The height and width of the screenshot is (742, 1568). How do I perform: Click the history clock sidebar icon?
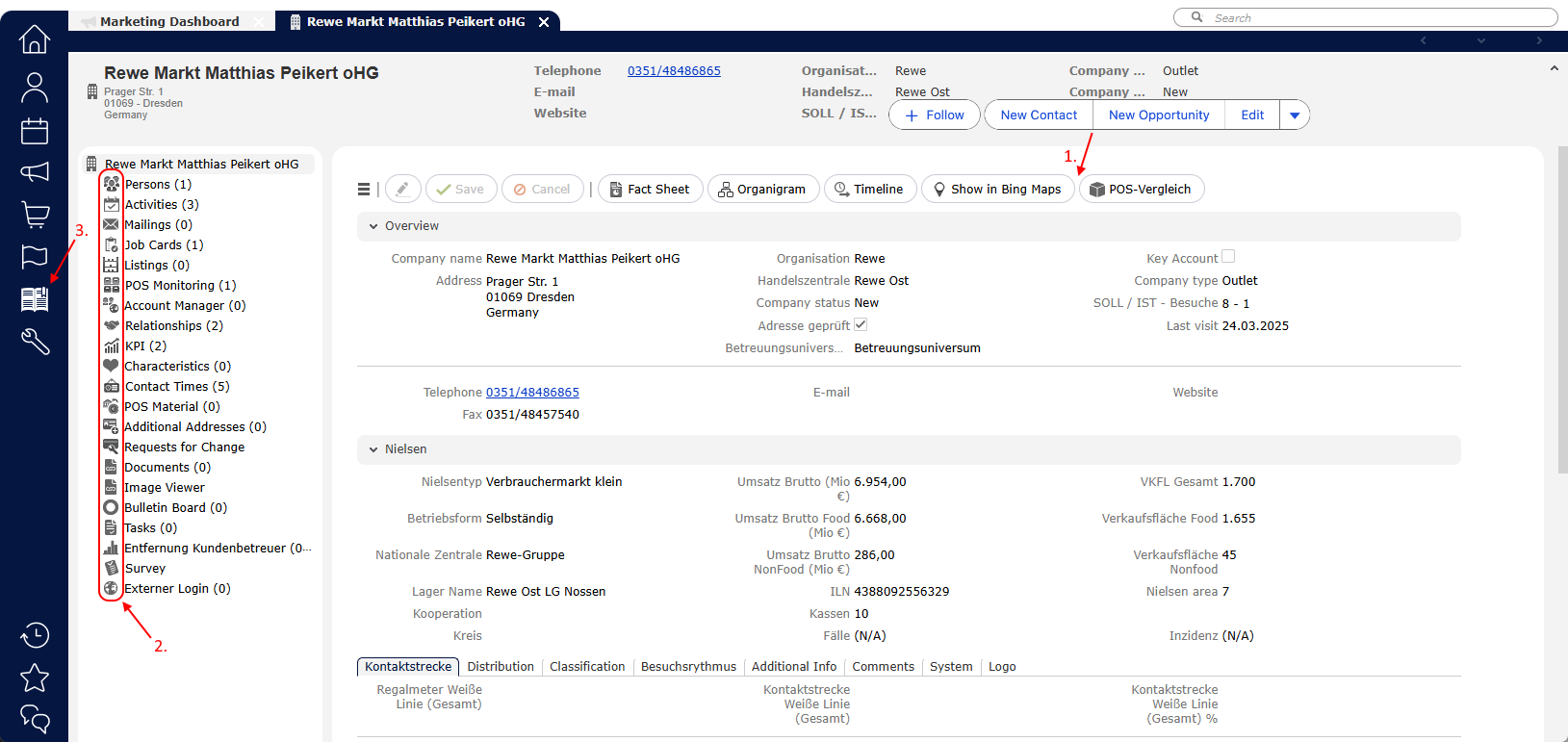[35, 635]
